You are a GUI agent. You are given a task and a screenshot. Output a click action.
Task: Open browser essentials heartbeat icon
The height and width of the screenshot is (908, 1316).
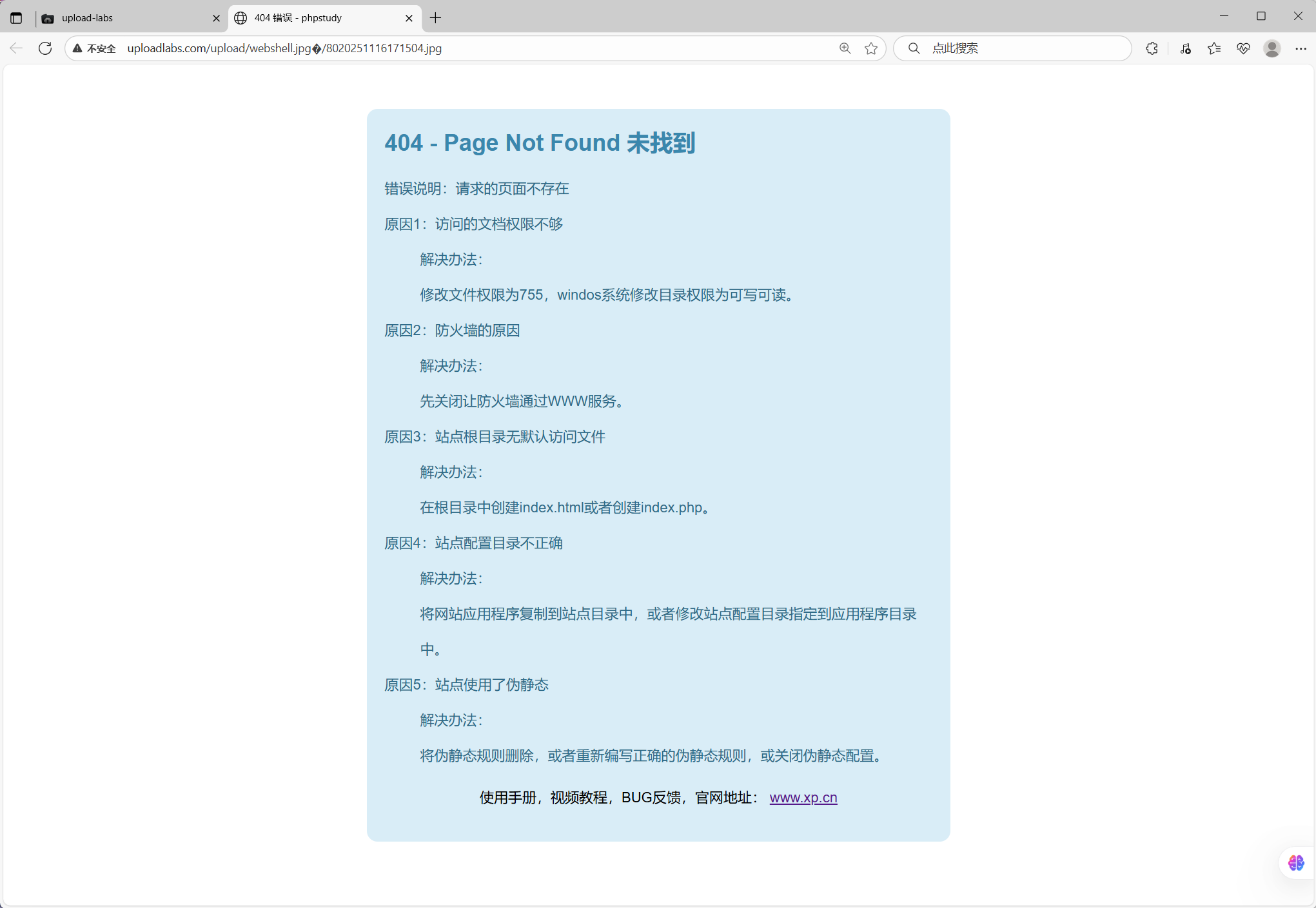pyautogui.click(x=1243, y=48)
